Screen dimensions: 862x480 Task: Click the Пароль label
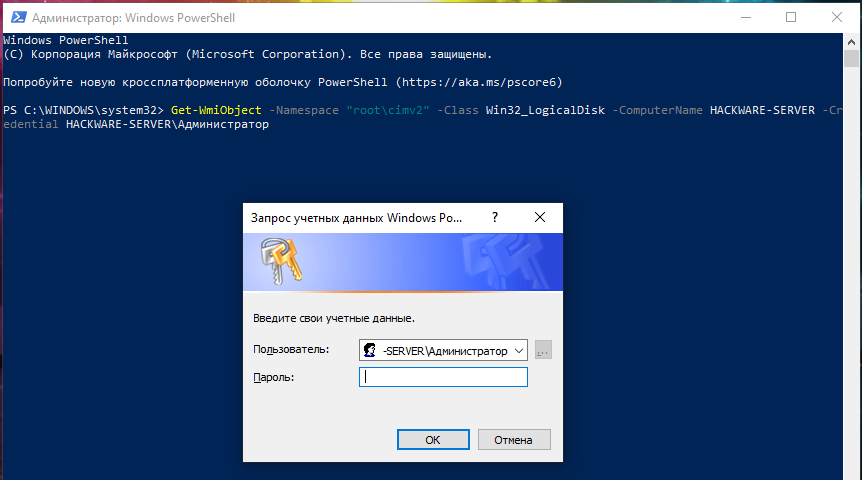[x=275, y=376]
